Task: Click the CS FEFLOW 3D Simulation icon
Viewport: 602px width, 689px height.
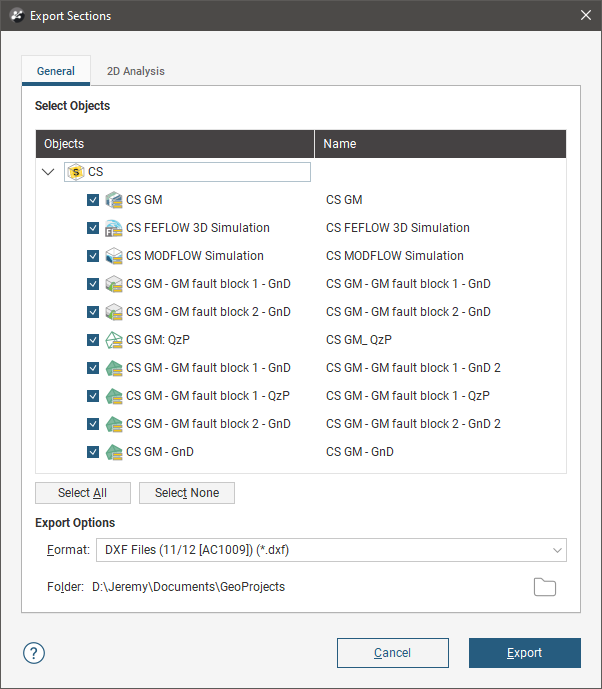Action: click(114, 228)
